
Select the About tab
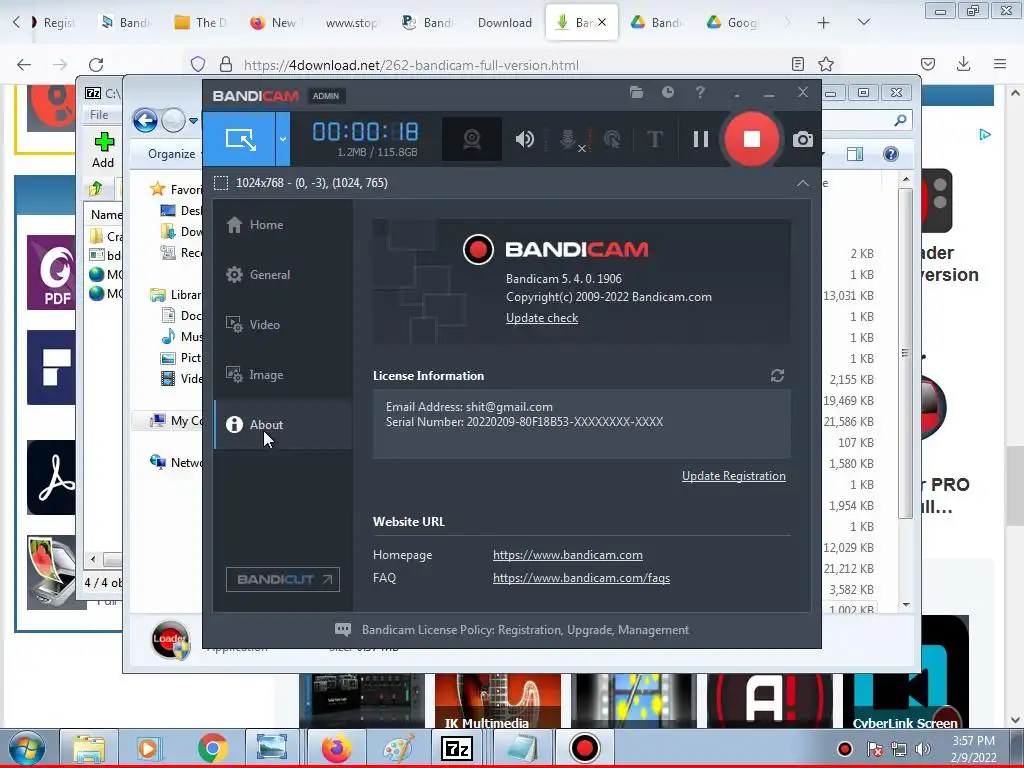tap(283, 424)
